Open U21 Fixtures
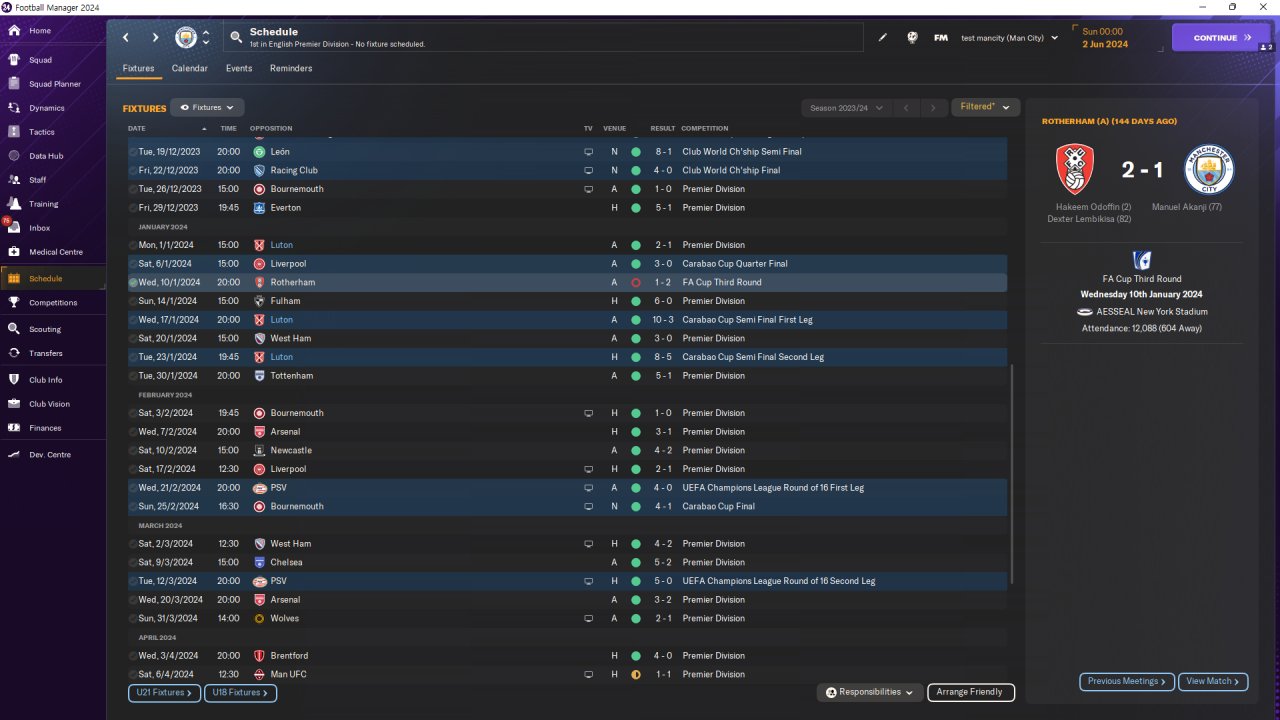 [164, 692]
